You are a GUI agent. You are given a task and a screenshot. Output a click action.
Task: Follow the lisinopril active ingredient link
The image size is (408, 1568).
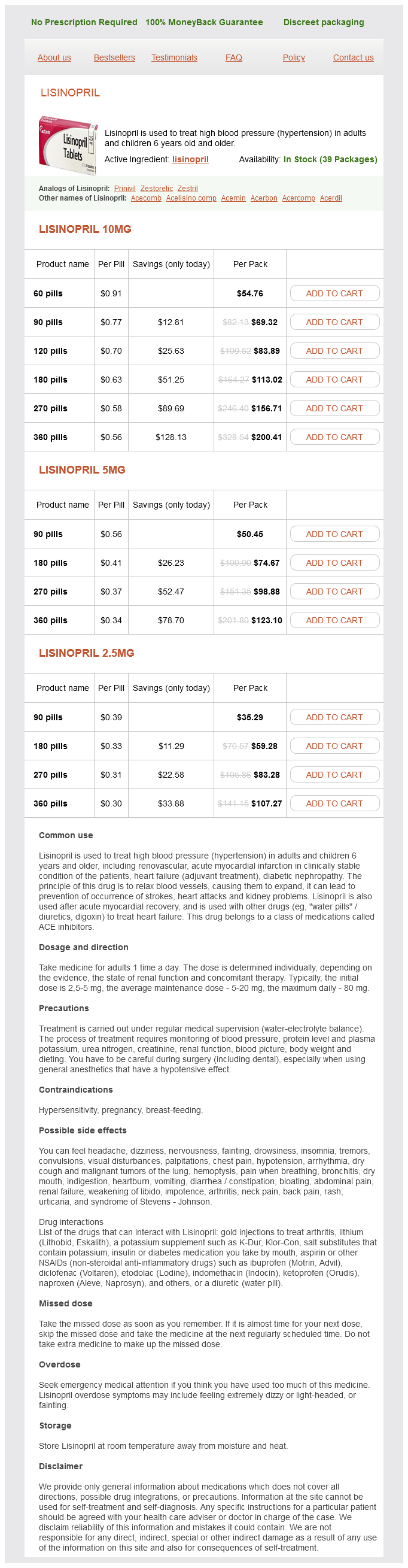pos(190,159)
